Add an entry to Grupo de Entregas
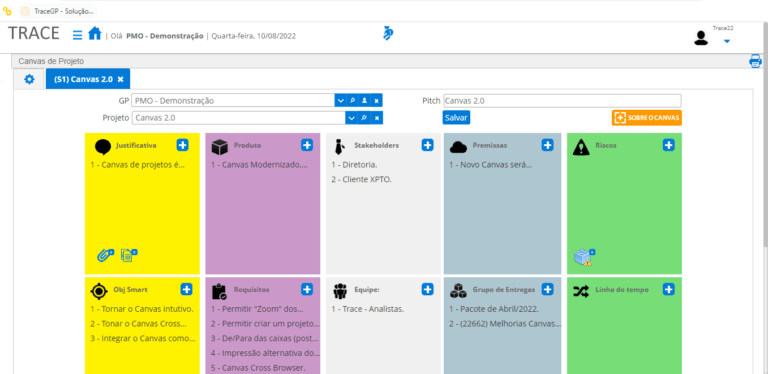The height and width of the screenshot is (374, 768). pyautogui.click(x=548, y=289)
